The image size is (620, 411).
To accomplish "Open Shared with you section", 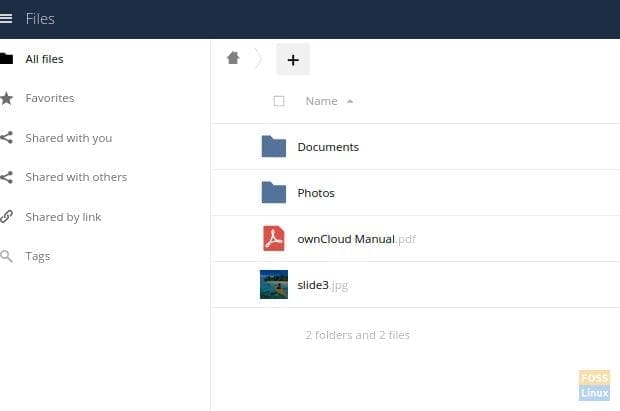I will pos(69,138).
